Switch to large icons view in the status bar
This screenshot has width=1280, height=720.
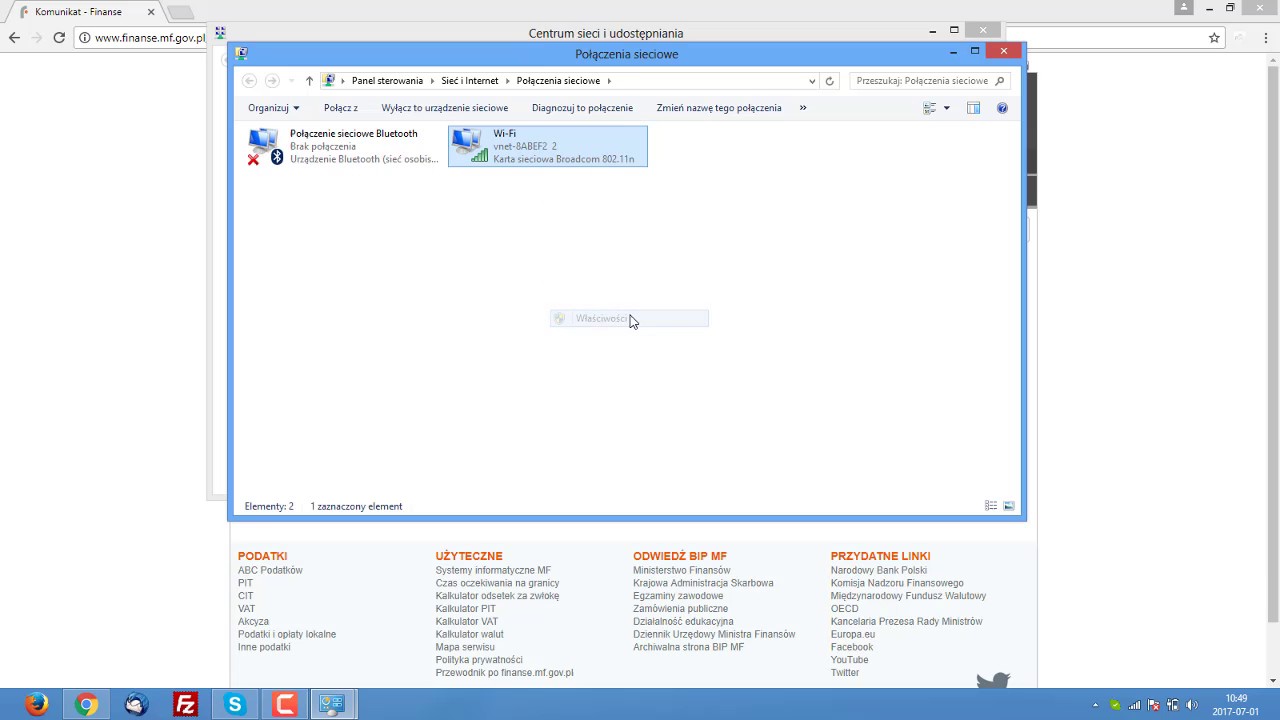point(1009,506)
